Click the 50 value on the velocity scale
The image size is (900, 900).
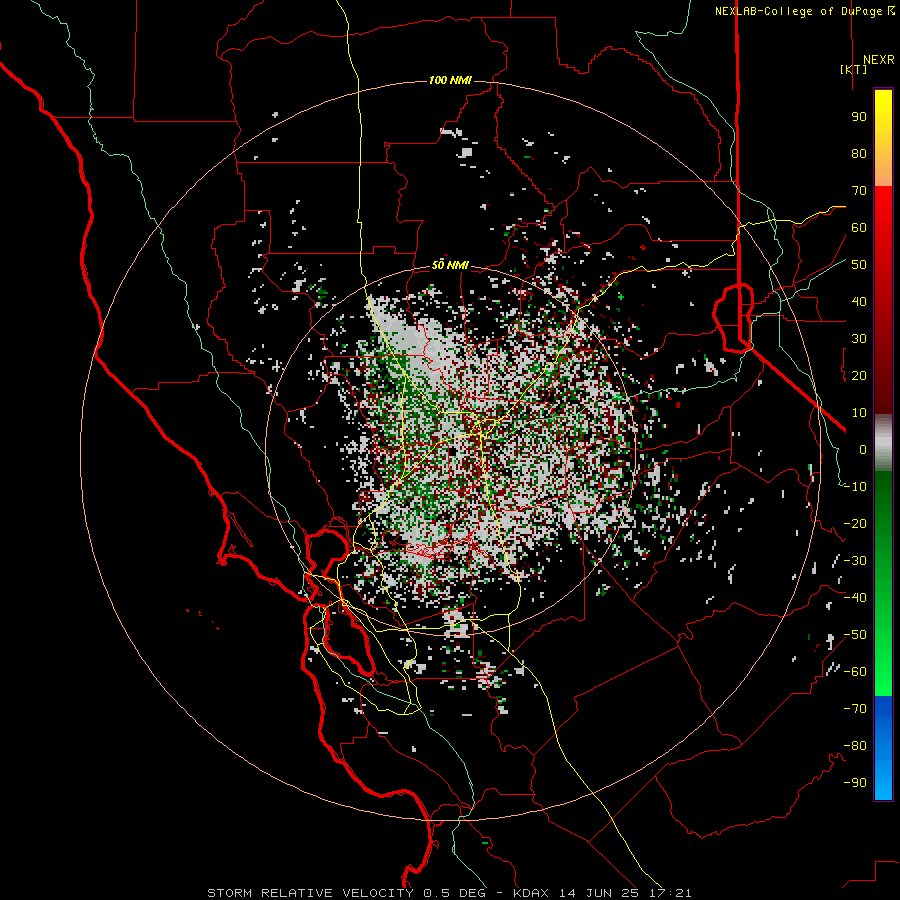tap(859, 265)
